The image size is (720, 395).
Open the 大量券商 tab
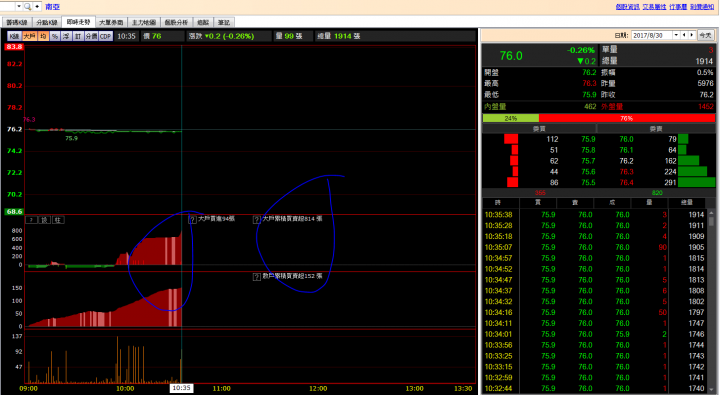click(111, 22)
